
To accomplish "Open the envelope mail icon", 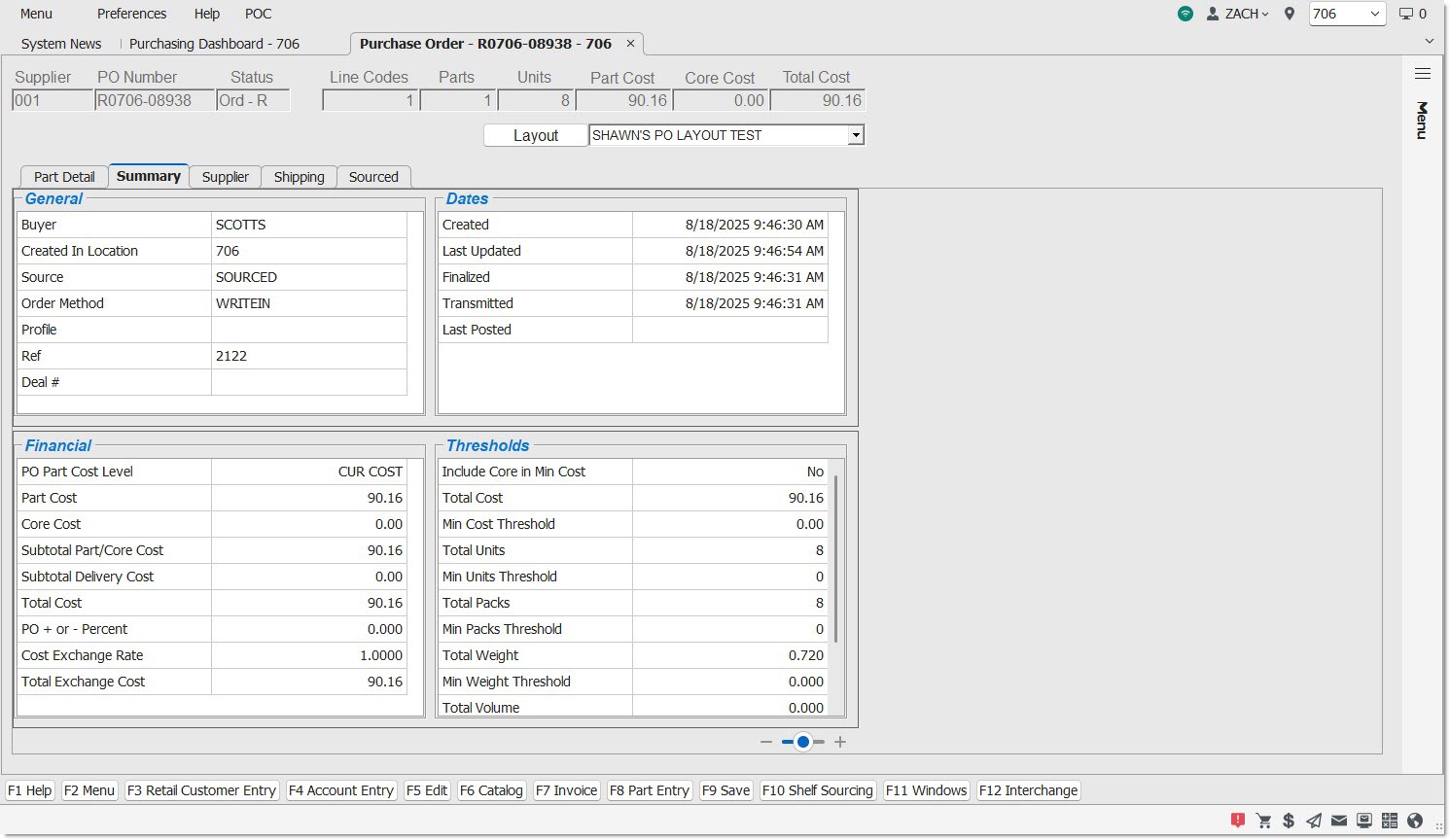I will pyautogui.click(x=1339, y=821).
